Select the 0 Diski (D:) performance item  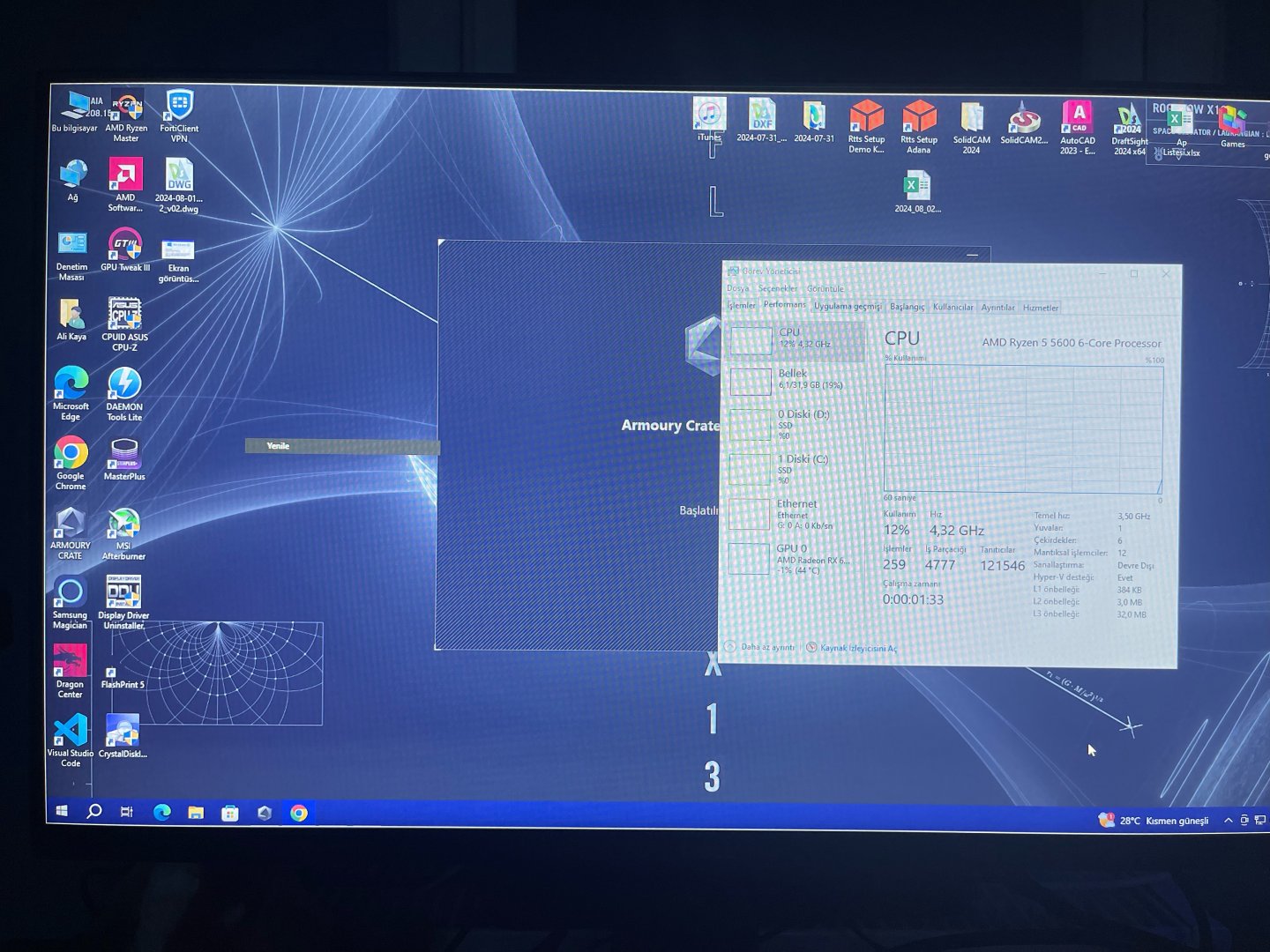[x=795, y=424]
